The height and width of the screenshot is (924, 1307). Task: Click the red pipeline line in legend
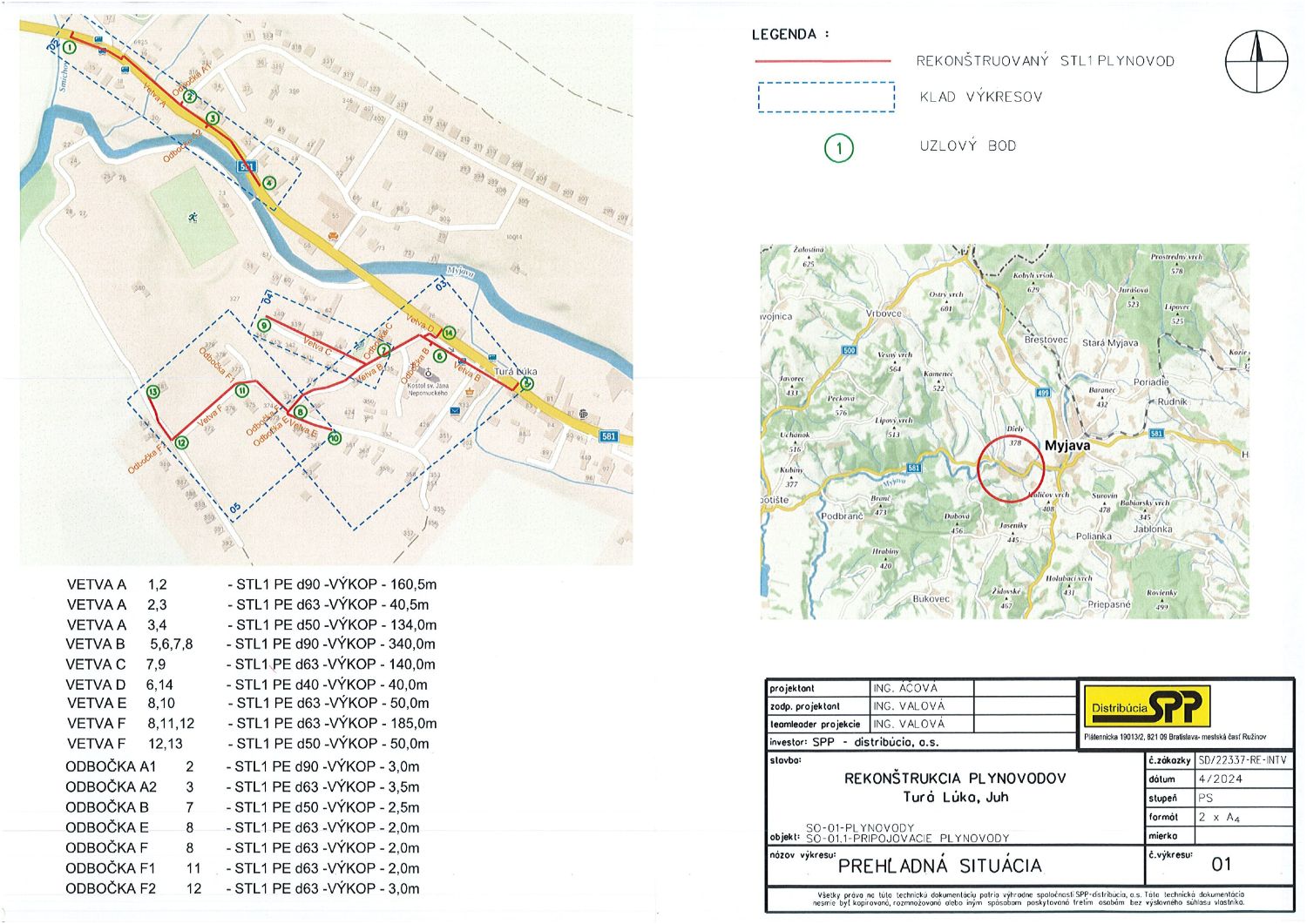823,62
